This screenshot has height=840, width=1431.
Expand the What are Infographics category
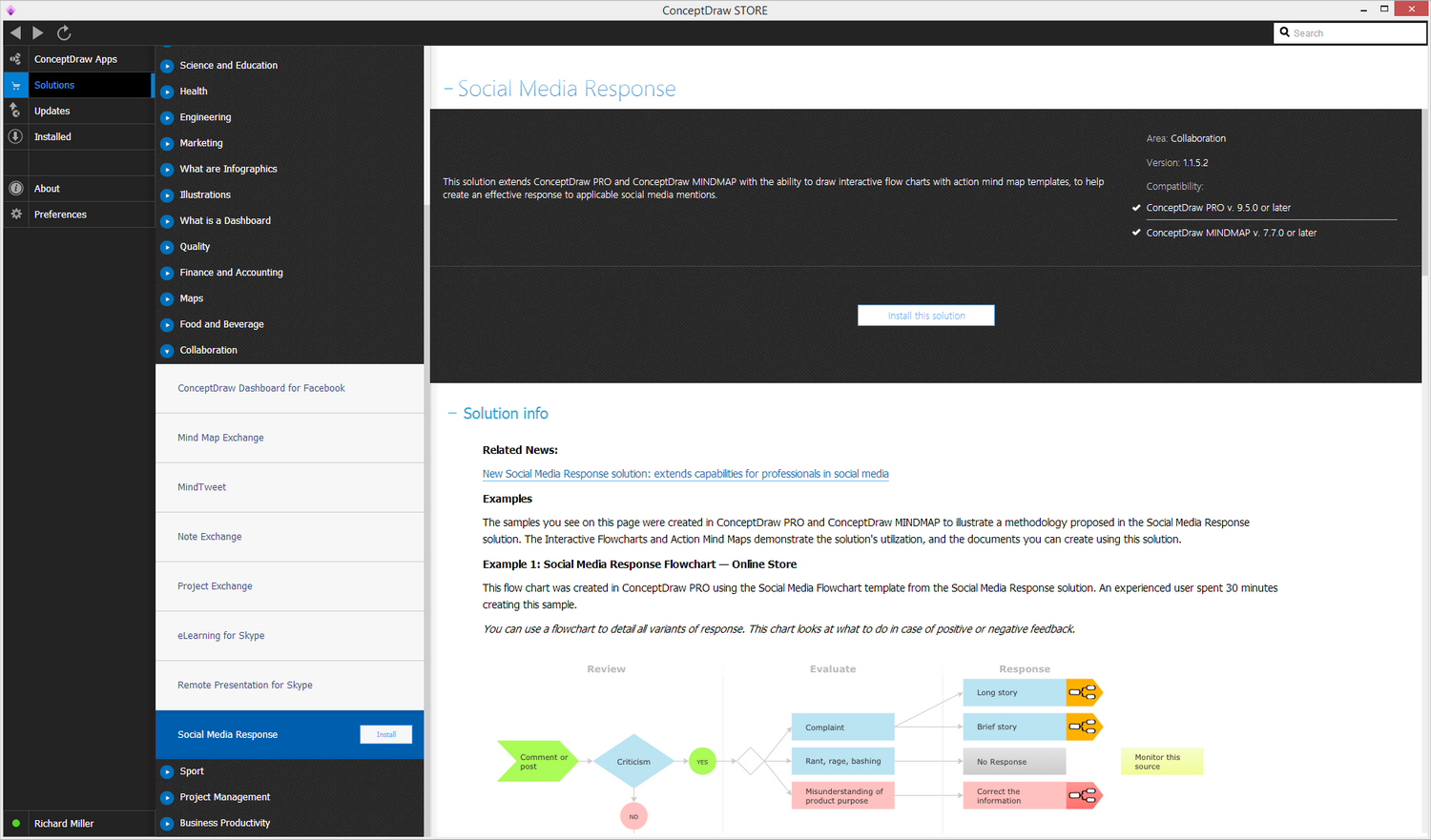click(167, 169)
